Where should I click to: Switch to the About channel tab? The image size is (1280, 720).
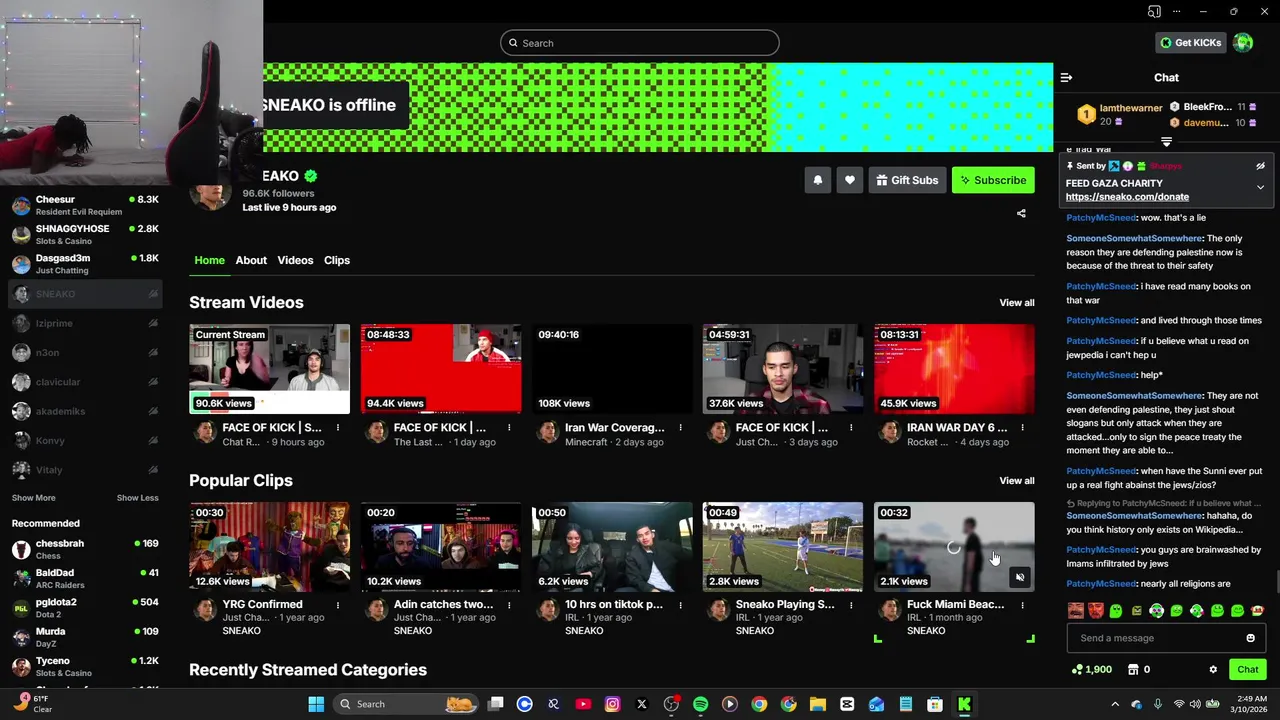[x=251, y=260]
